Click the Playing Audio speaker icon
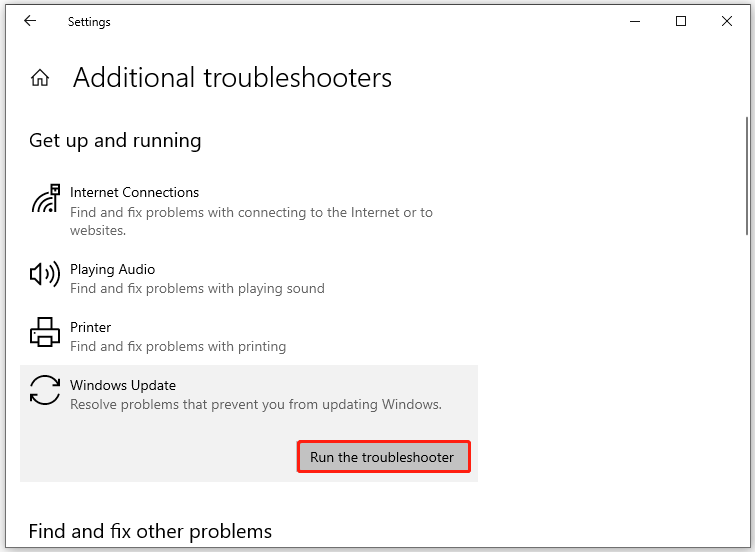This screenshot has width=755, height=552. (45, 275)
